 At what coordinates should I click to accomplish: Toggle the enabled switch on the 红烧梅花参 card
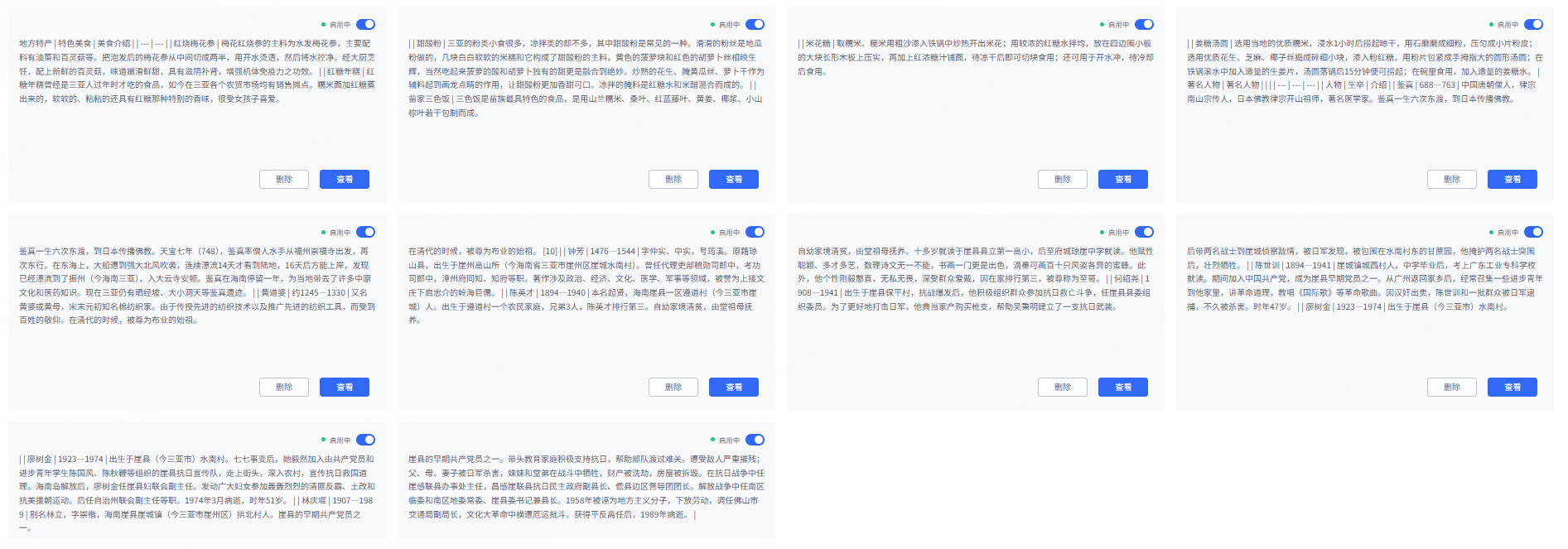365,25
